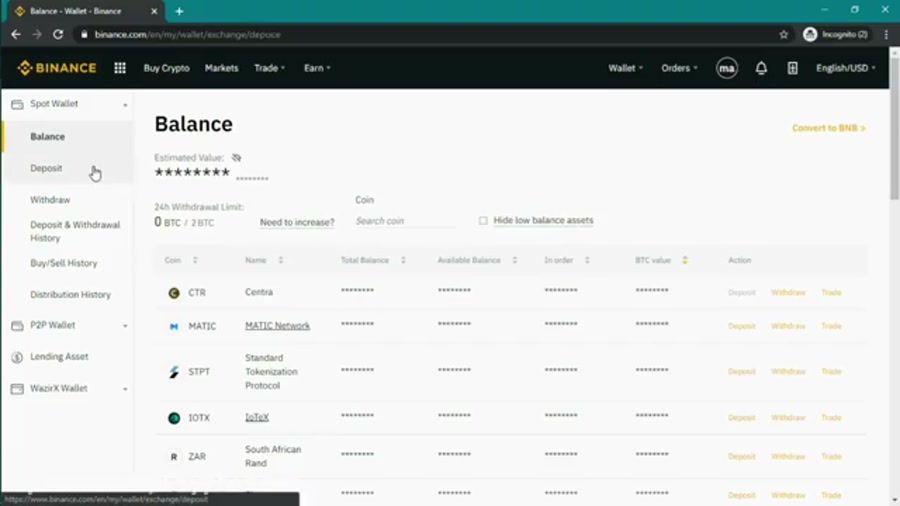Image resolution: width=900 pixels, height=506 pixels.
Task: Expand the WazirX Wallet section
Action: [125, 389]
